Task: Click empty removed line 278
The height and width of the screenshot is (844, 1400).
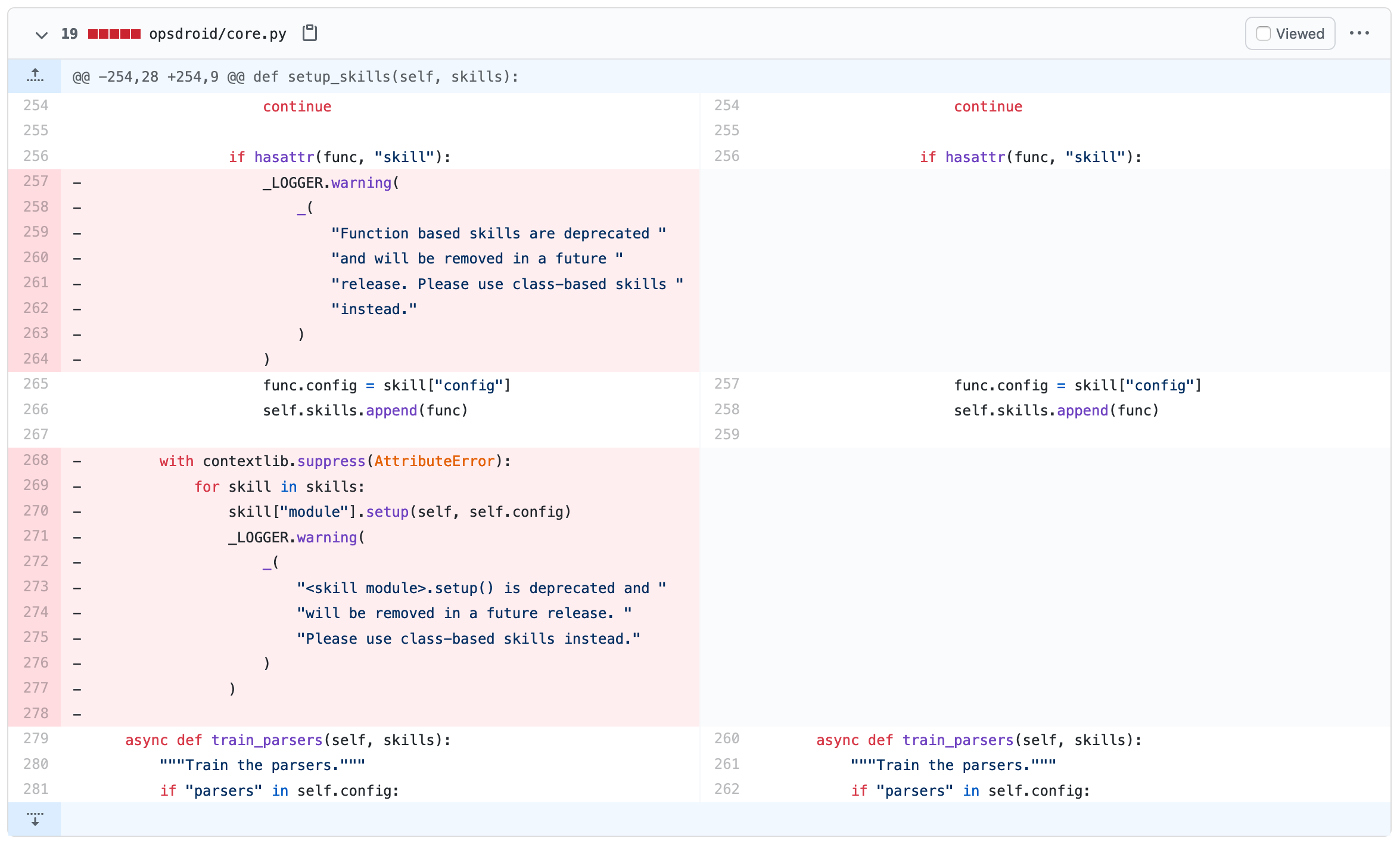Action: [x=381, y=713]
